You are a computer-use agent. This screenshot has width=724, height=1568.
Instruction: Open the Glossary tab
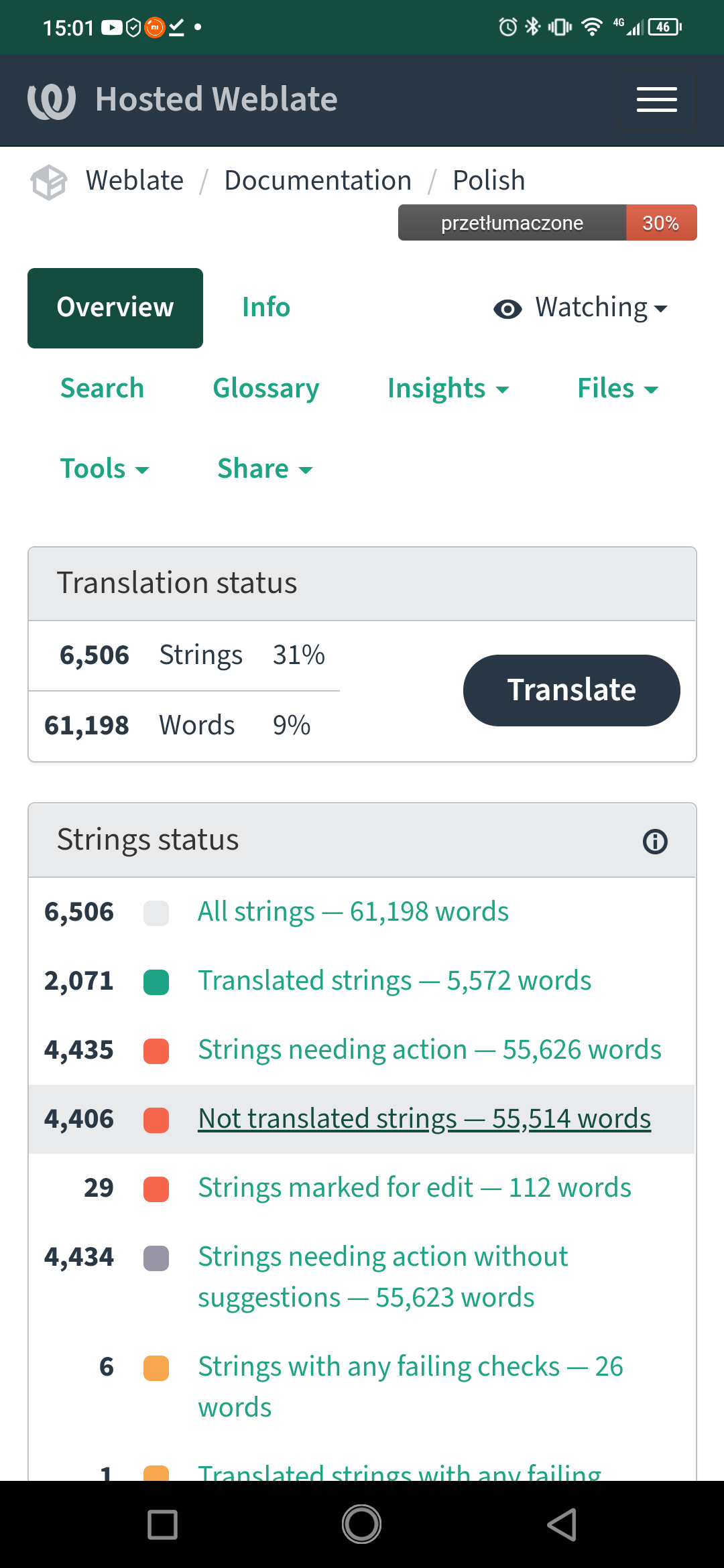point(265,389)
